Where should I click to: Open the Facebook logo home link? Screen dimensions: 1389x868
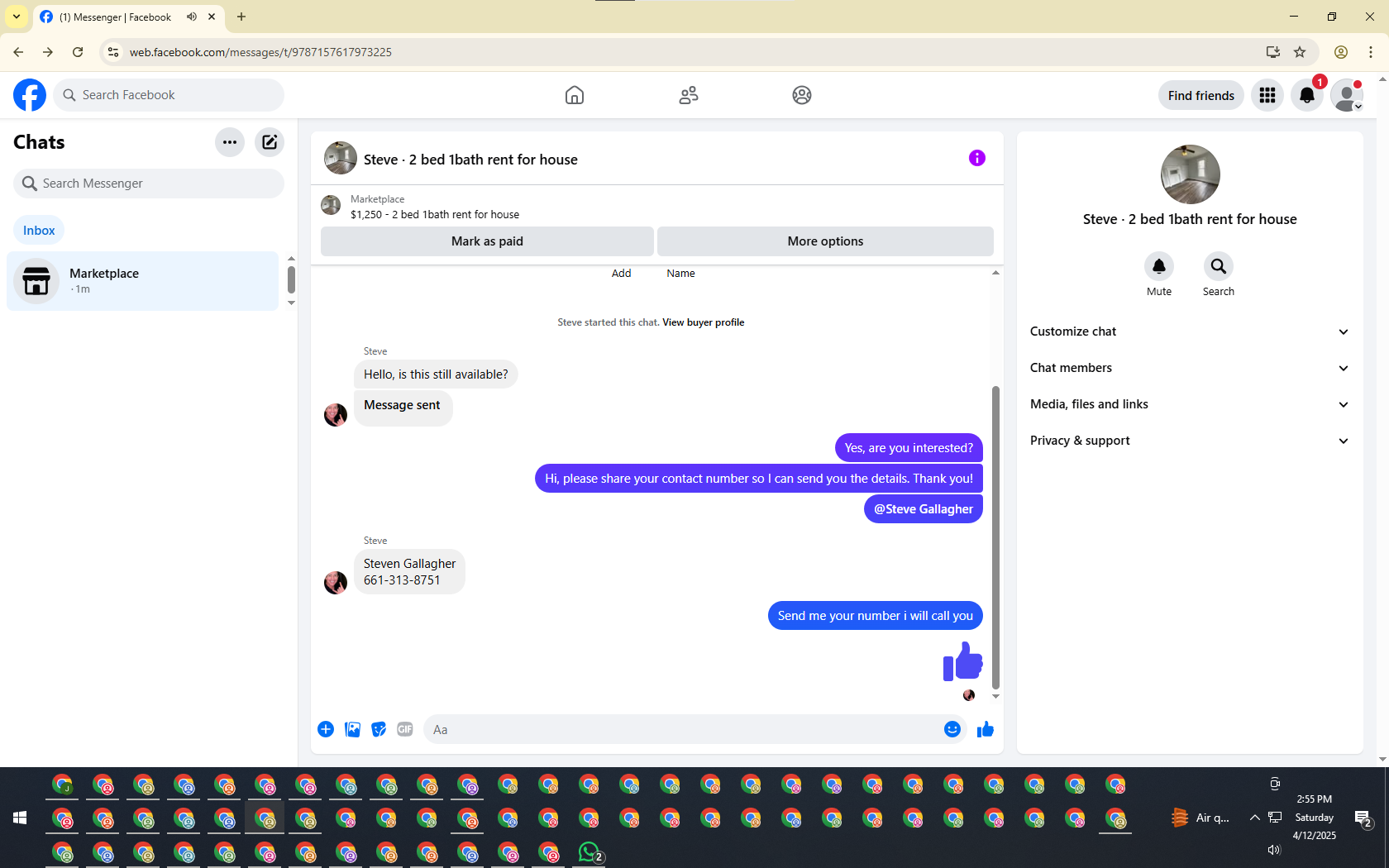[x=30, y=95]
